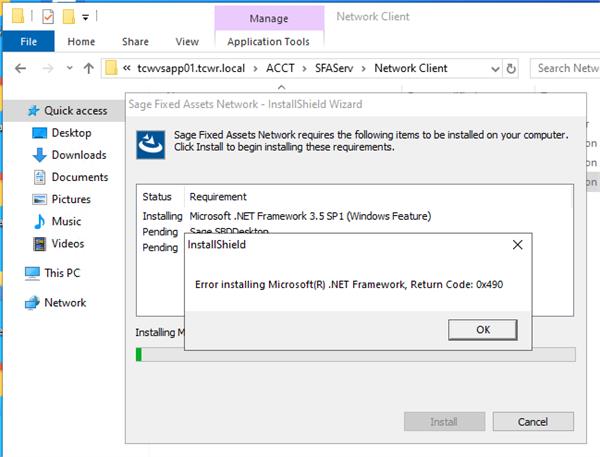Click the error message text with Return Code 0x490
Screen dimensions: 600x457
(x=349, y=284)
